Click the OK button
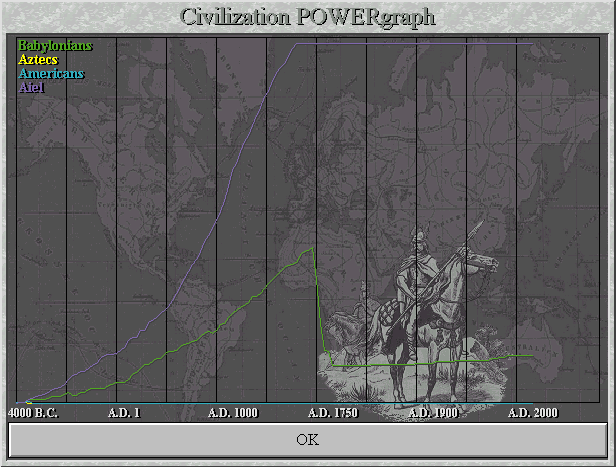This screenshot has width=616, height=467. pos(308,440)
